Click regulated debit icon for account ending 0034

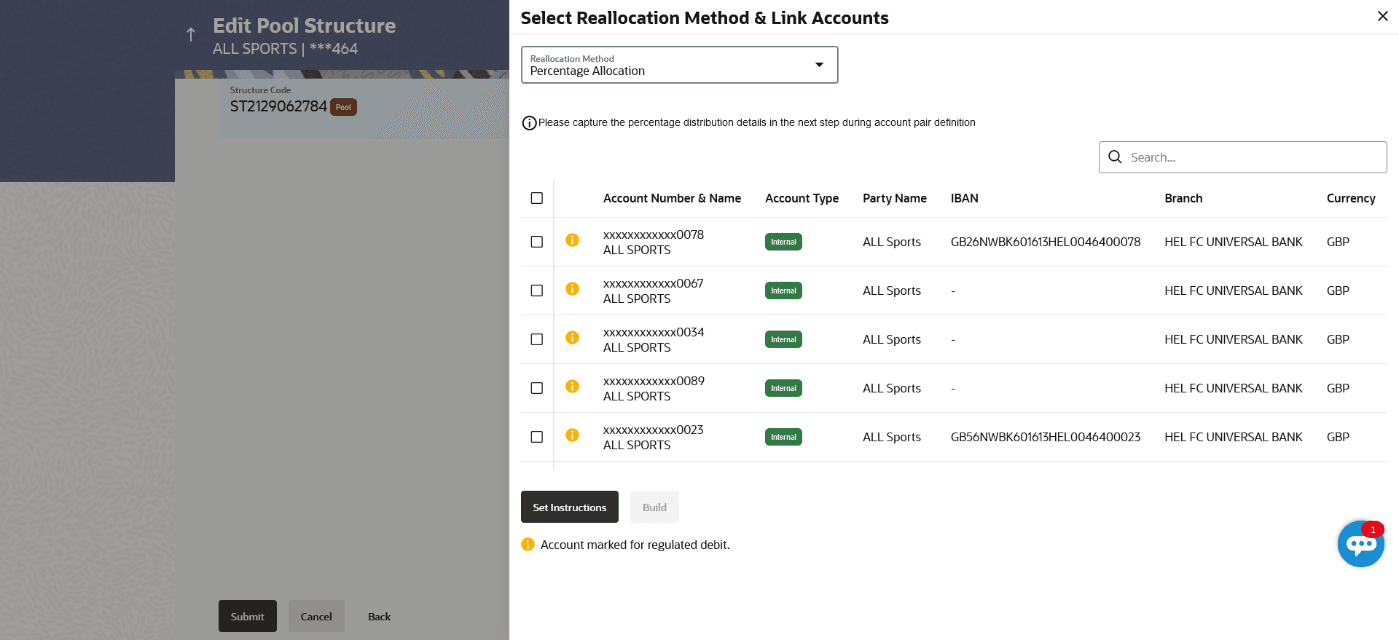tap(572, 338)
